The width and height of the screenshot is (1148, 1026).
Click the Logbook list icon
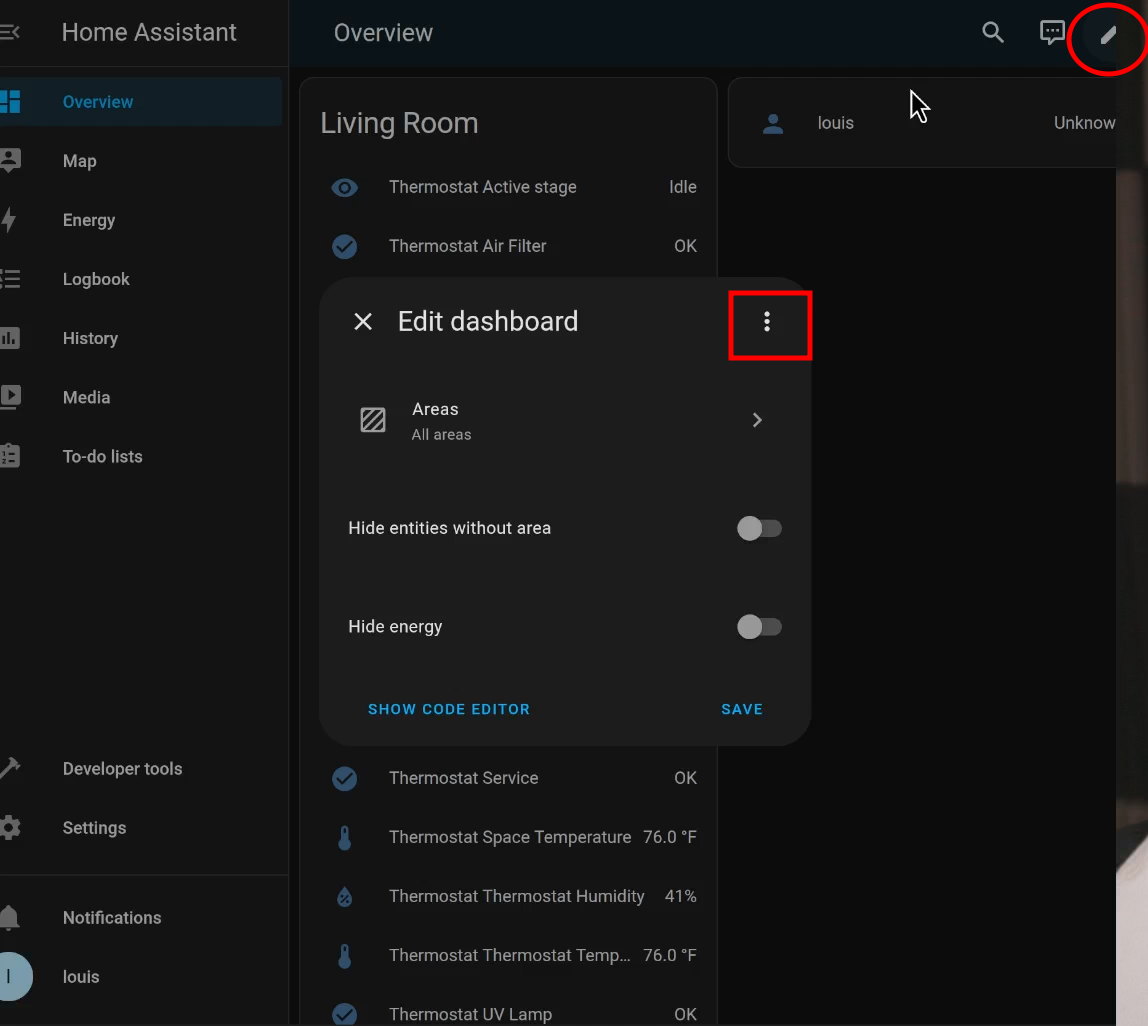[x=10, y=279]
